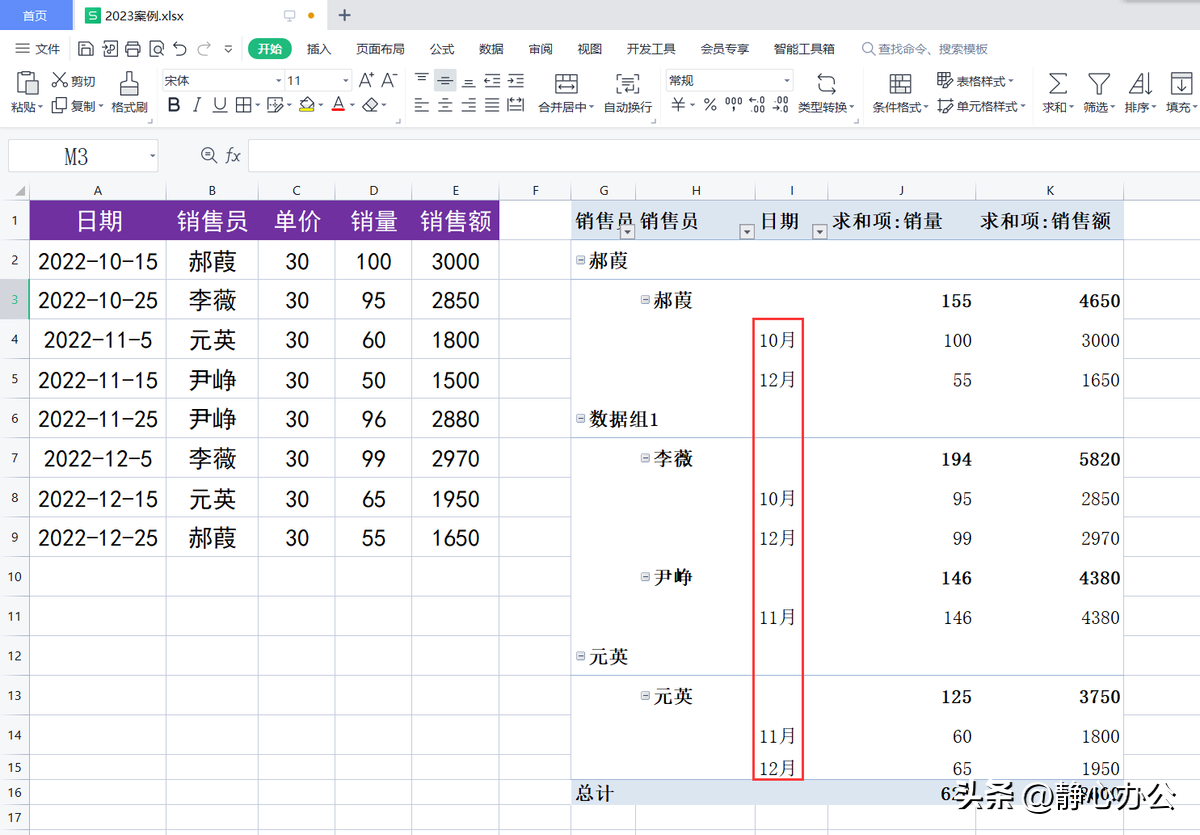Align text to vertical middle
1200x835 pixels.
click(x=445, y=80)
